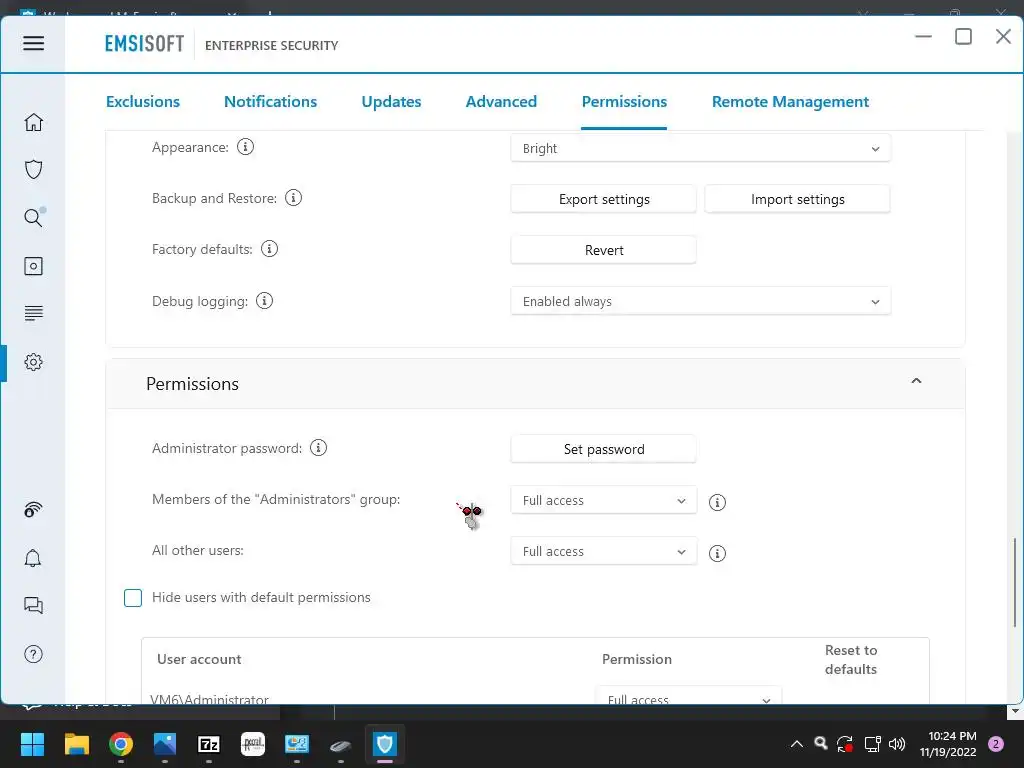Show info for Debug logging
Viewport: 1024px width, 768px height.
(264, 301)
